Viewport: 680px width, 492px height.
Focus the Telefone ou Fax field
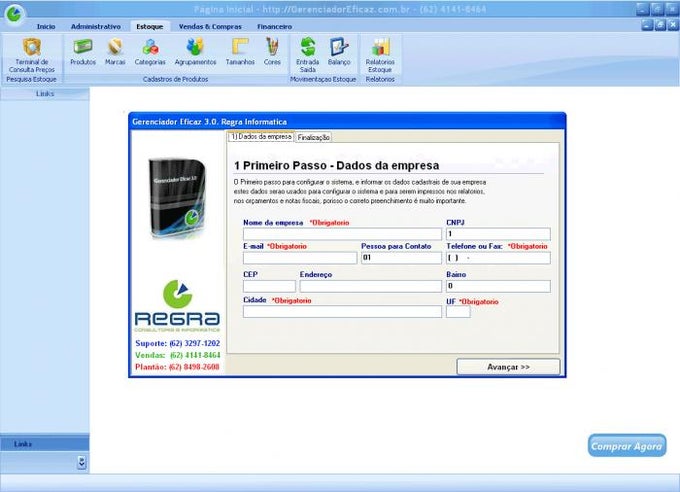498,258
